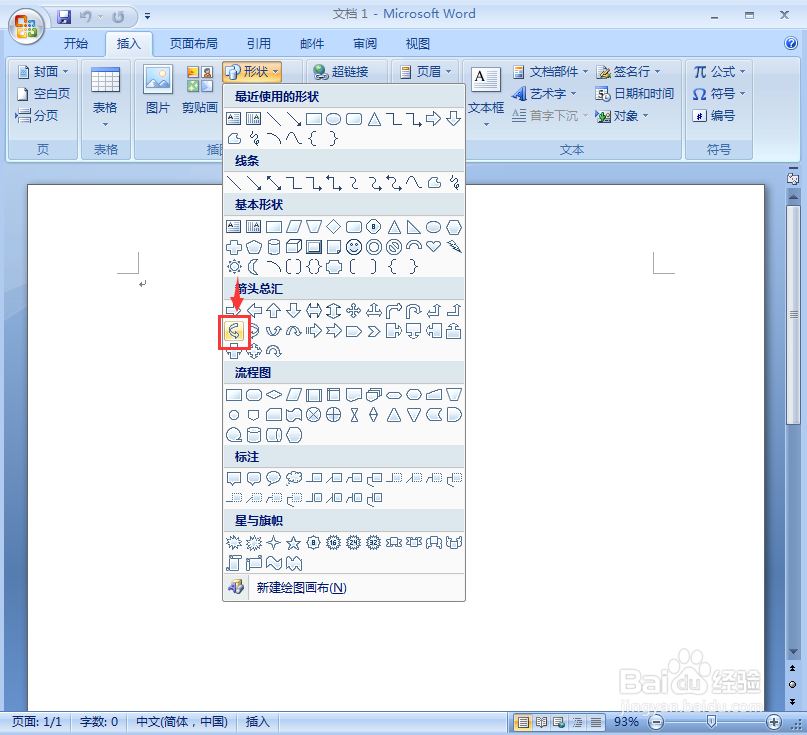Image resolution: width=807 pixels, height=735 pixels.
Task: Switch to print layout view
Action: pyautogui.click(x=523, y=722)
